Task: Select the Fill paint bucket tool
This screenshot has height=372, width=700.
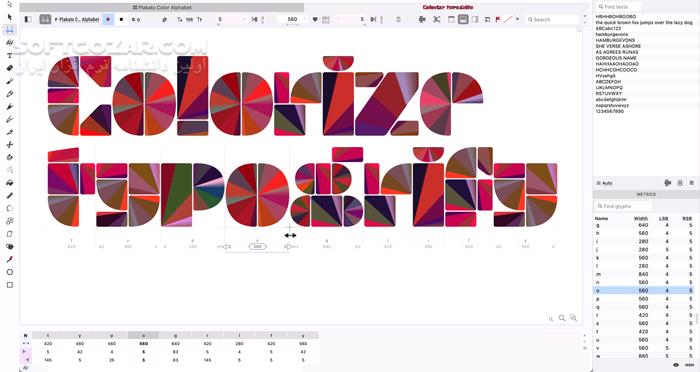Action: pyautogui.click(x=10, y=183)
